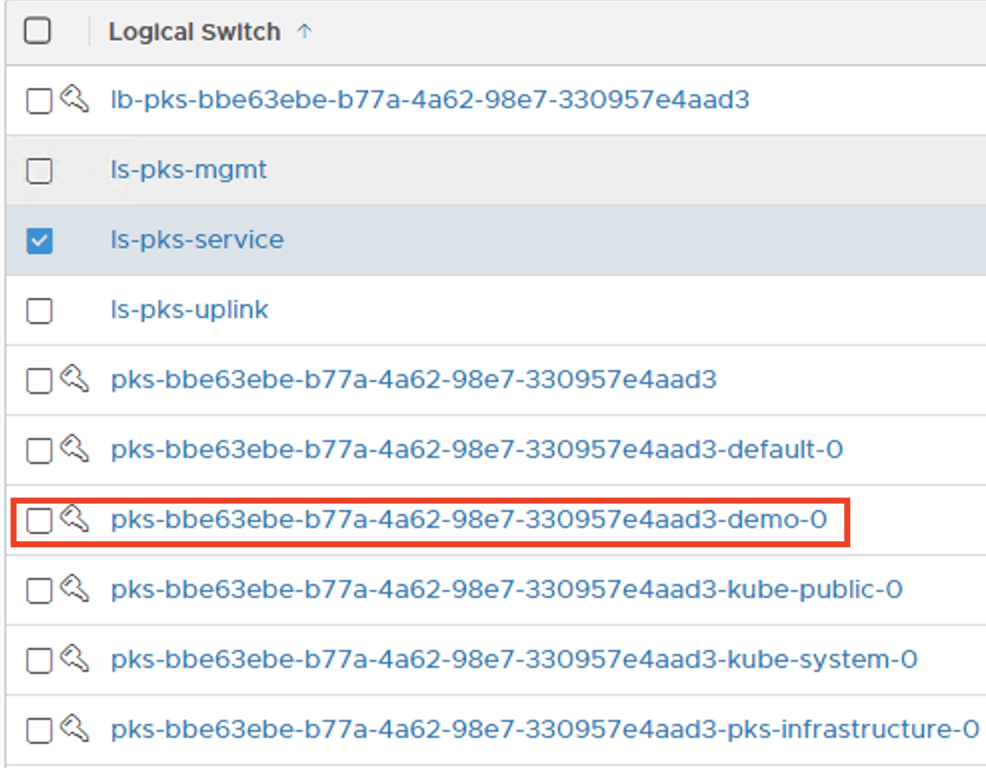Click key icon beside the pks-infrastructure-0 switch
The height and width of the screenshot is (768, 986).
click(x=74, y=729)
